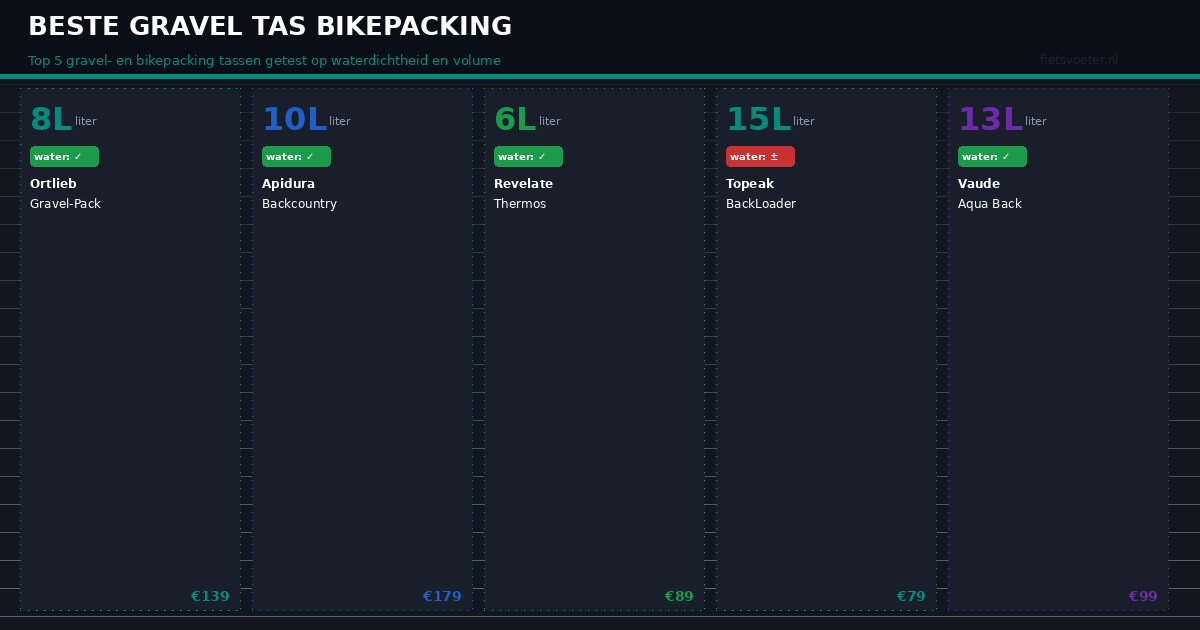Click the €179 price on Apidura card
Image resolution: width=1200 pixels, height=630 pixels.
(442, 597)
